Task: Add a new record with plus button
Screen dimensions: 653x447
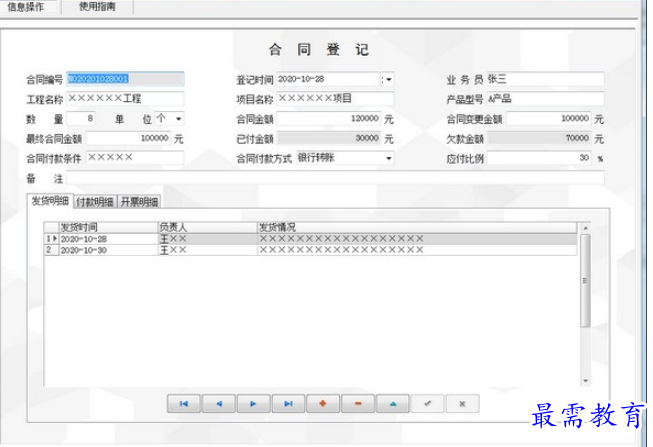Action: click(323, 404)
